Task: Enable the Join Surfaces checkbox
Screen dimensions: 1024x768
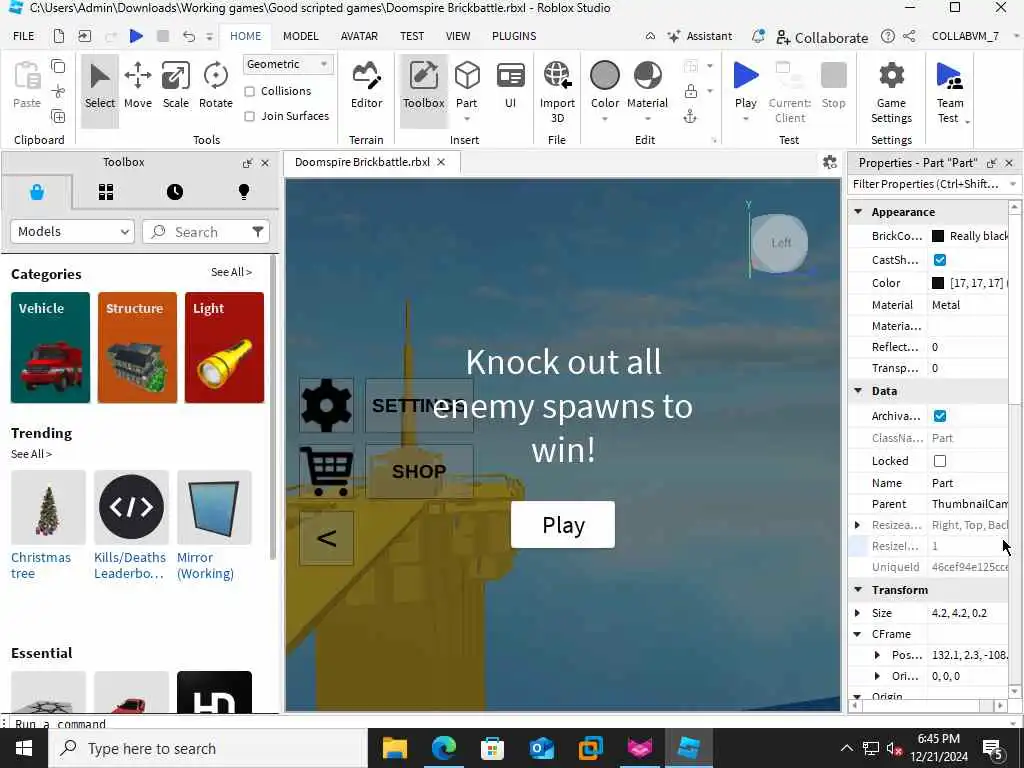Action: (249, 116)
